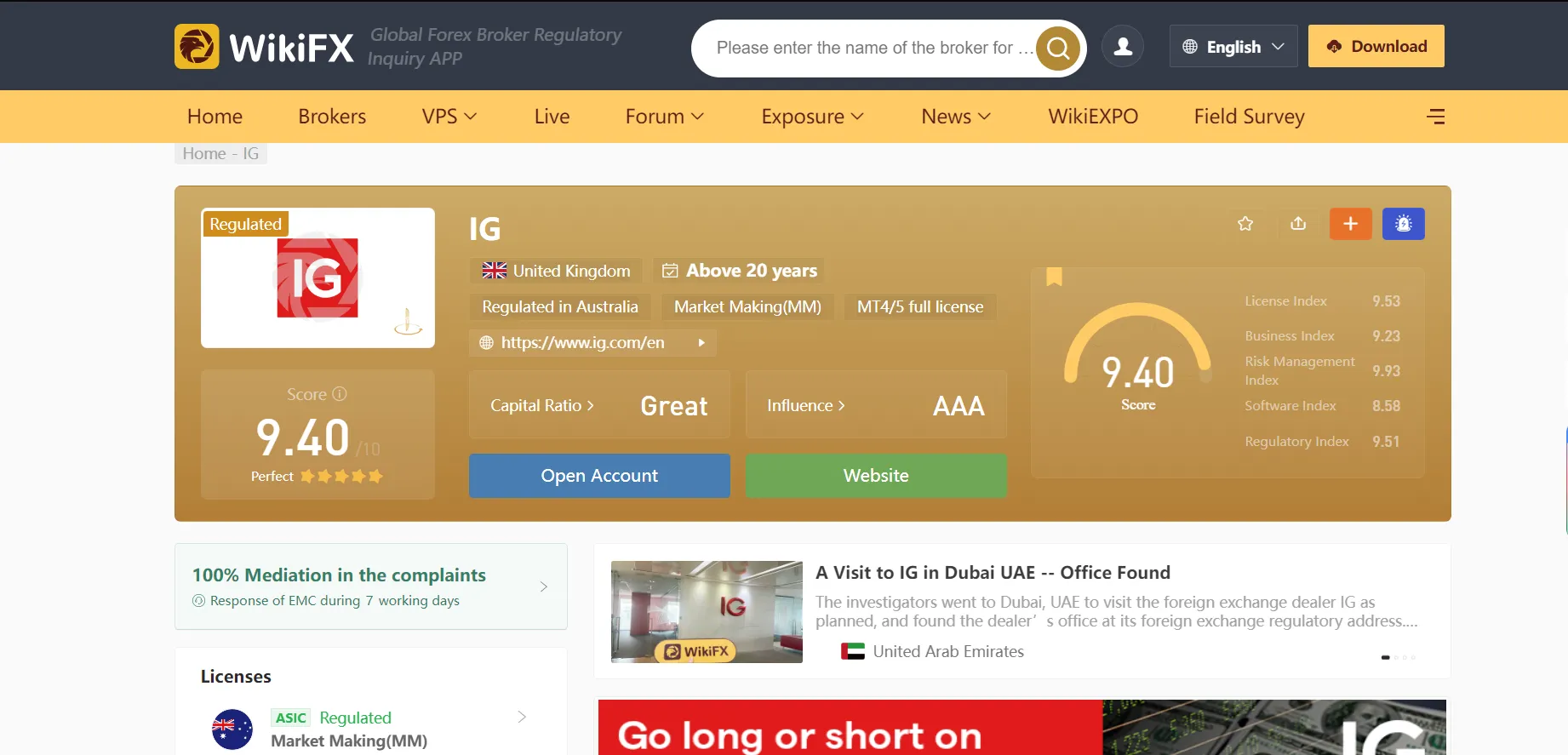Screen dimensions: 1568x755
Task: Click Home in the breadcrumb
Action: click(204, 154)
